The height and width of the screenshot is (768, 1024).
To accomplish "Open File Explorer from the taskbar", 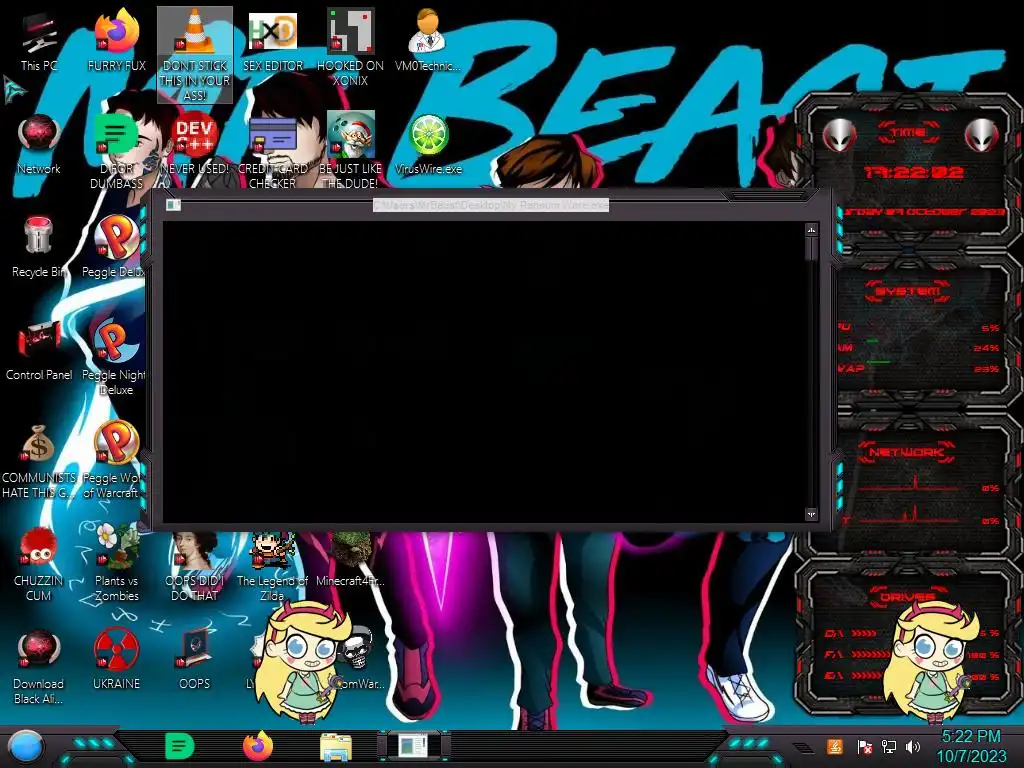I will click(336, 747).
